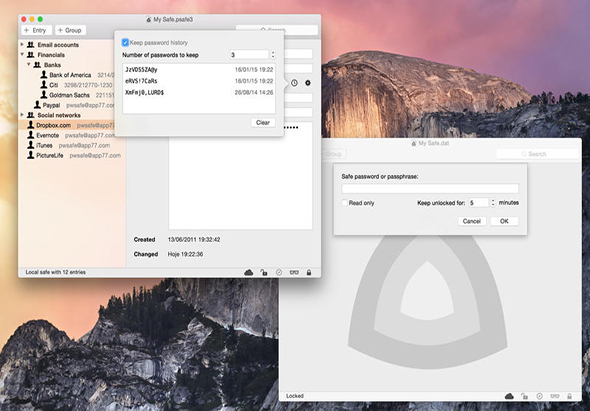The width and height of the screenshot is (590, 411).
Task: Click the Safe password or passphrase field
Action: tap(430, 189)
